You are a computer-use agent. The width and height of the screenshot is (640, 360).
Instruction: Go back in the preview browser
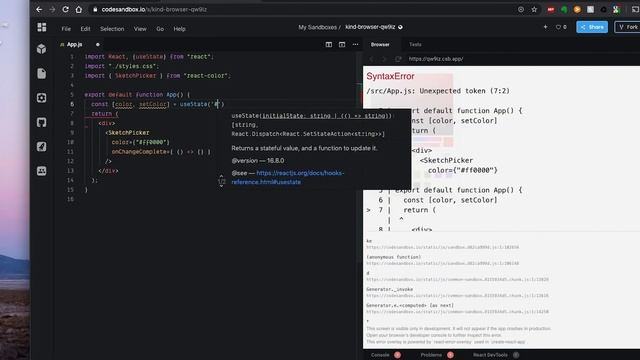pos(371,59)
